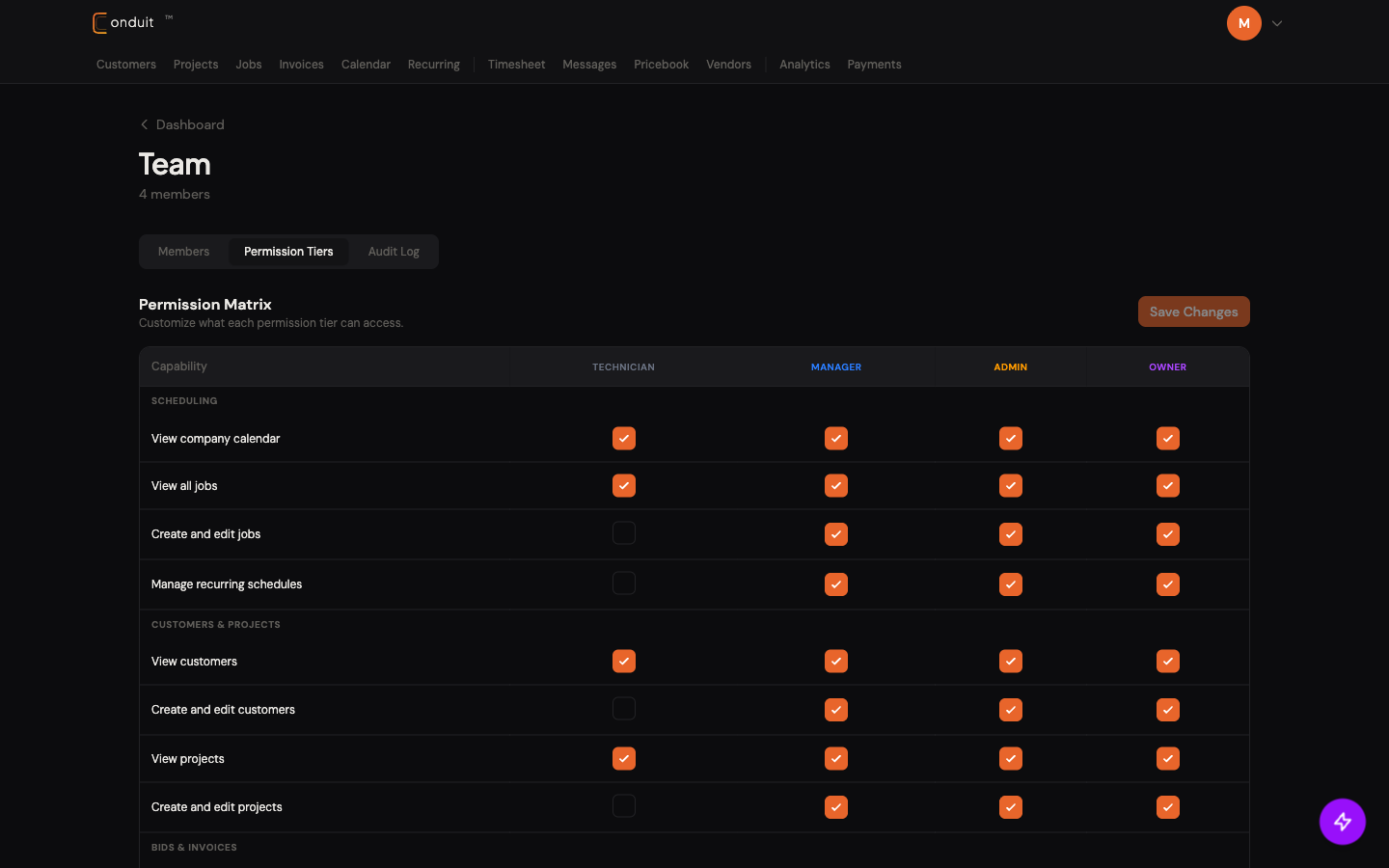Image resolution: width=1389 pixels, height=868 pixels.
Task: Uncheck Technician for View company calendar
Action: (x=624, y=439)
